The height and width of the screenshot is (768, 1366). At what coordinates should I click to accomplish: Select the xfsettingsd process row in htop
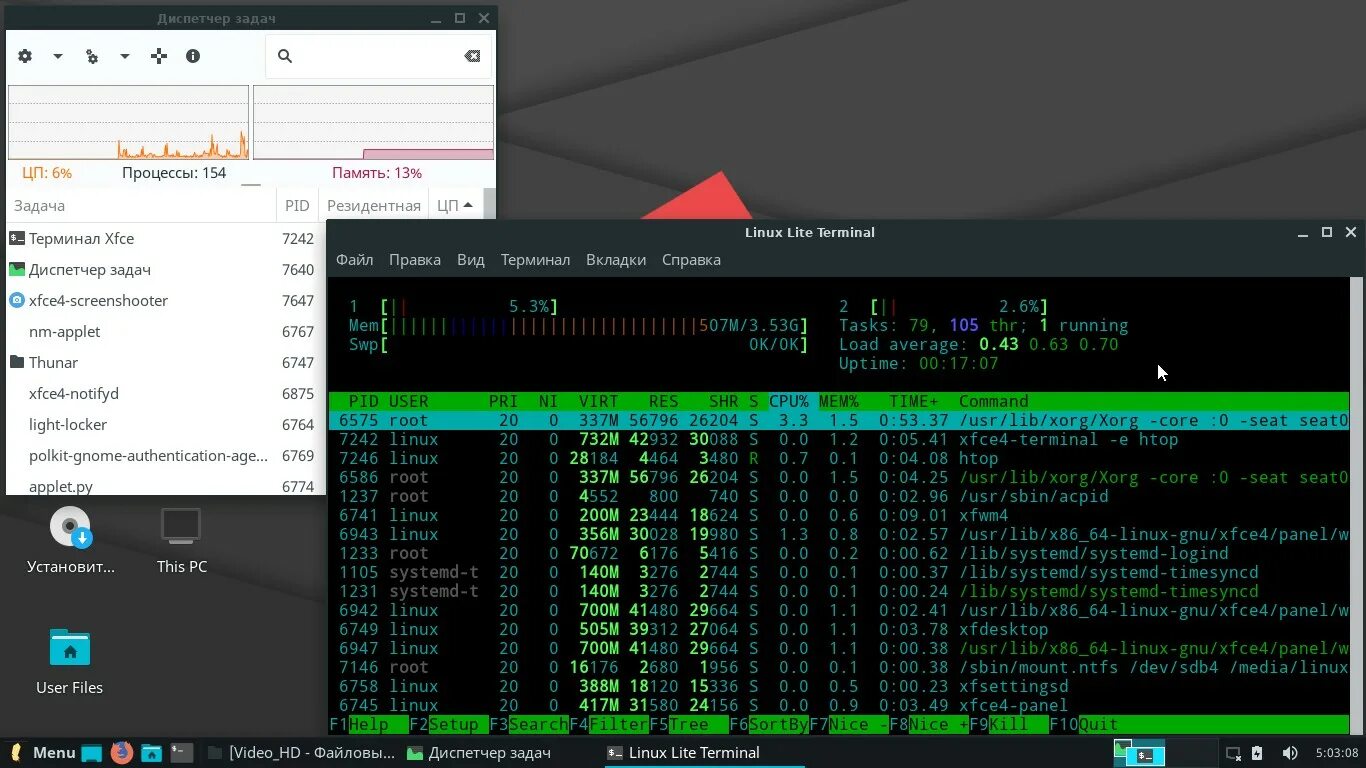click(839, 686)
